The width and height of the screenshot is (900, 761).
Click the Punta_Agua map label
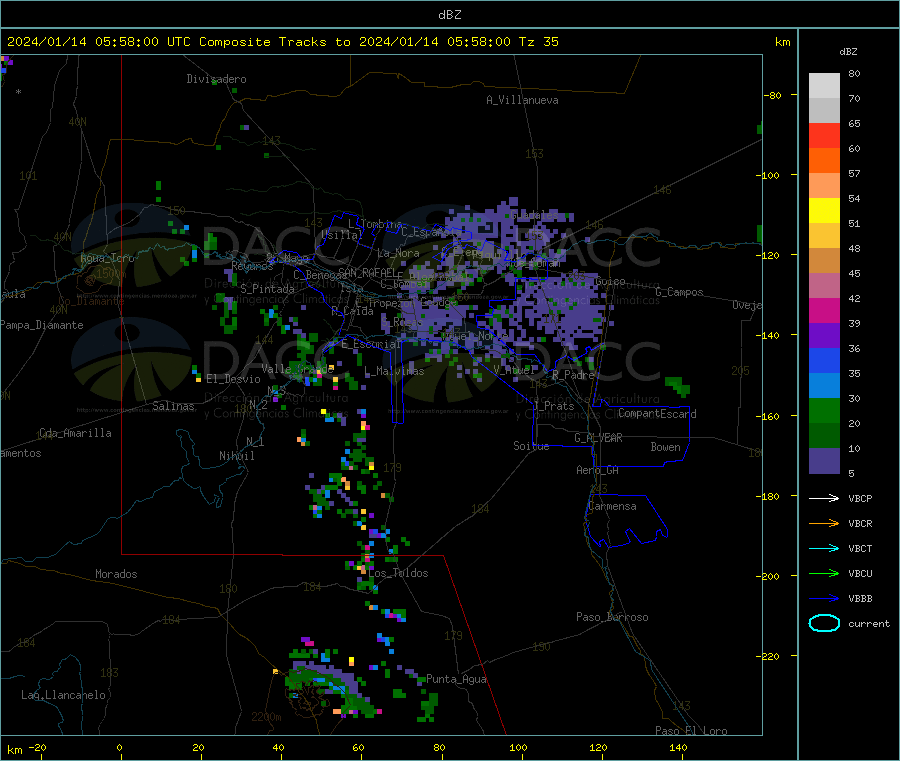456,679
